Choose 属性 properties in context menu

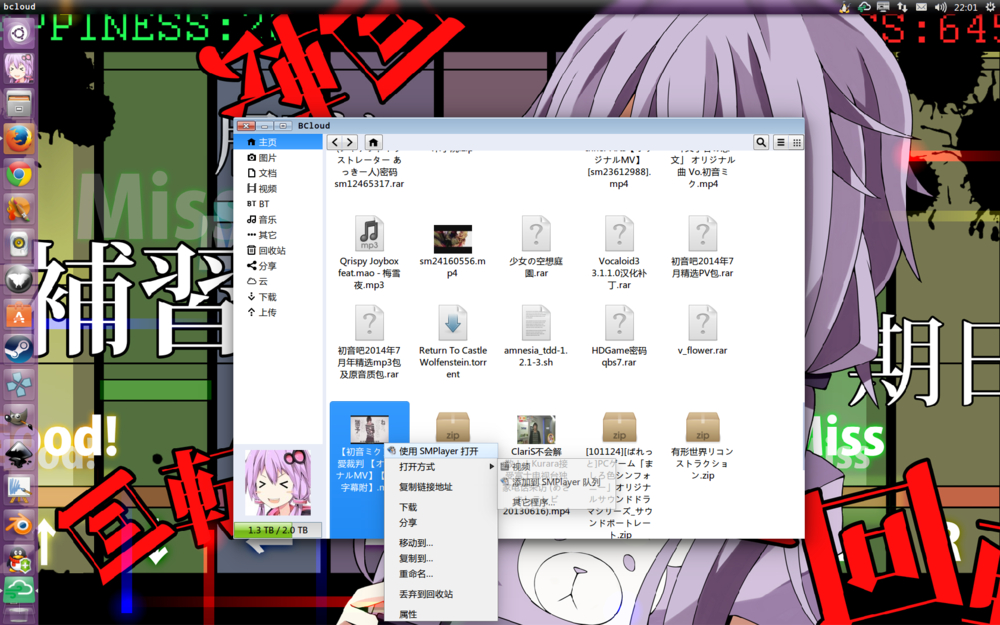(x=441, y=614)
